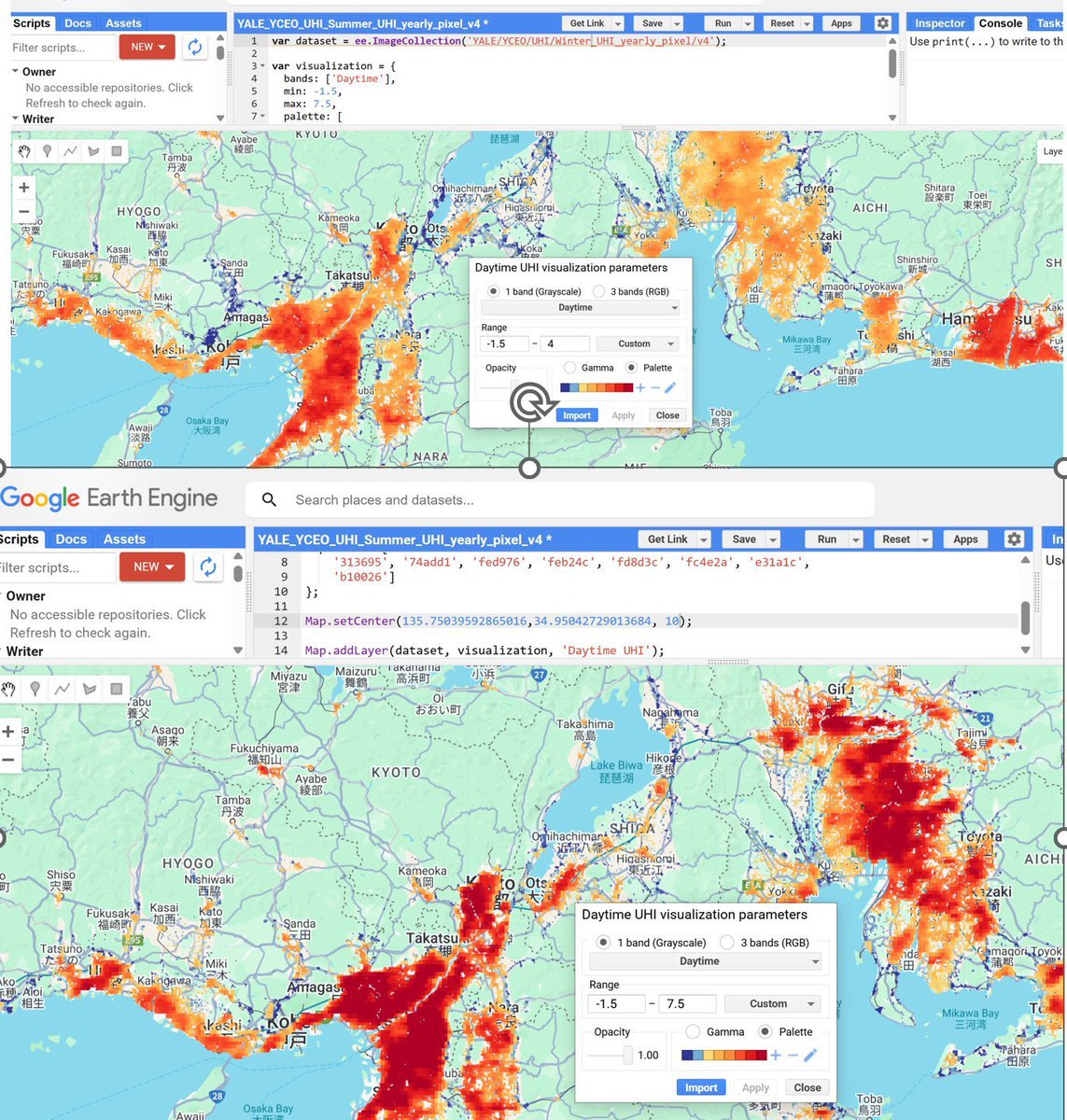
Task: Click the palette color bar in upper dialog
Action: point(597,387)
